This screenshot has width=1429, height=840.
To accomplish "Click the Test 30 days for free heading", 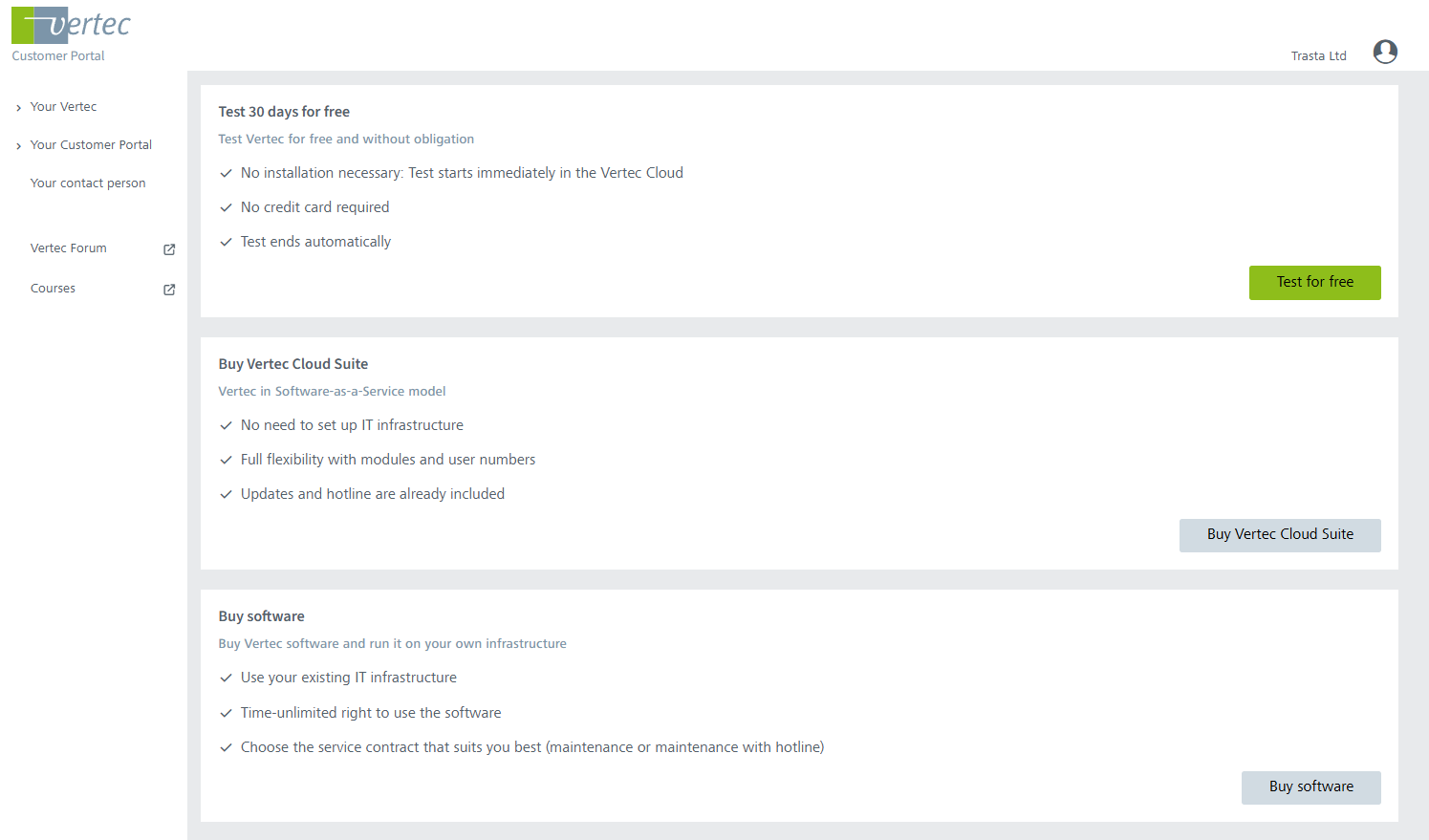I will 284,112.
